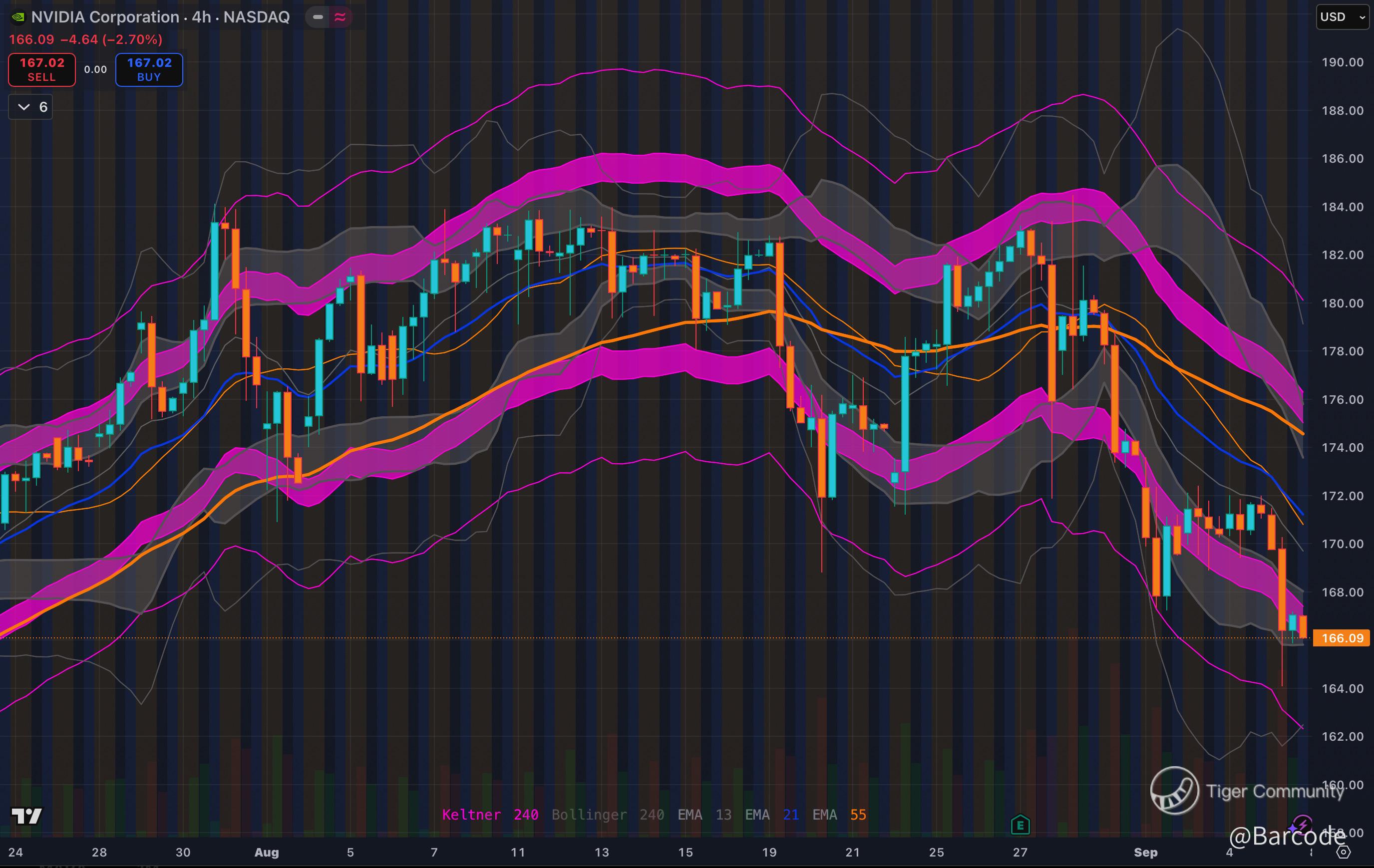Click the Bollinger 240 legend label
This screenshot has width=1374, height=868.
607,815
